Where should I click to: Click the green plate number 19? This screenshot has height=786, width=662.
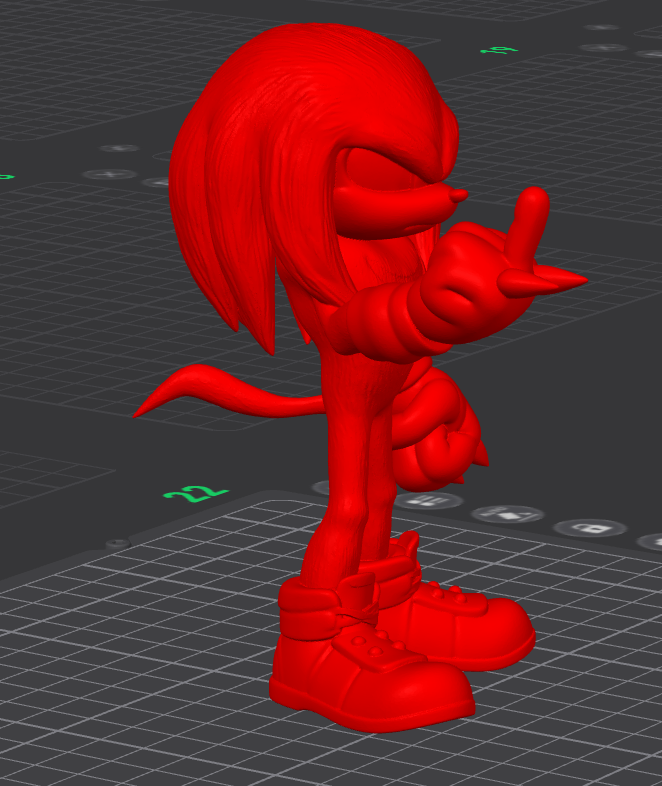click(499, 50)
